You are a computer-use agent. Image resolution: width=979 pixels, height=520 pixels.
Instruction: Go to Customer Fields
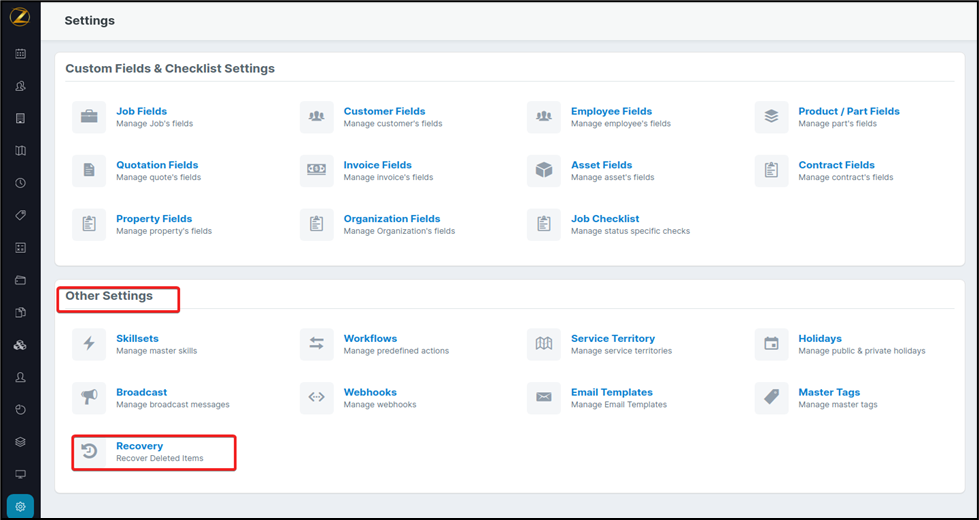(384, 112)
